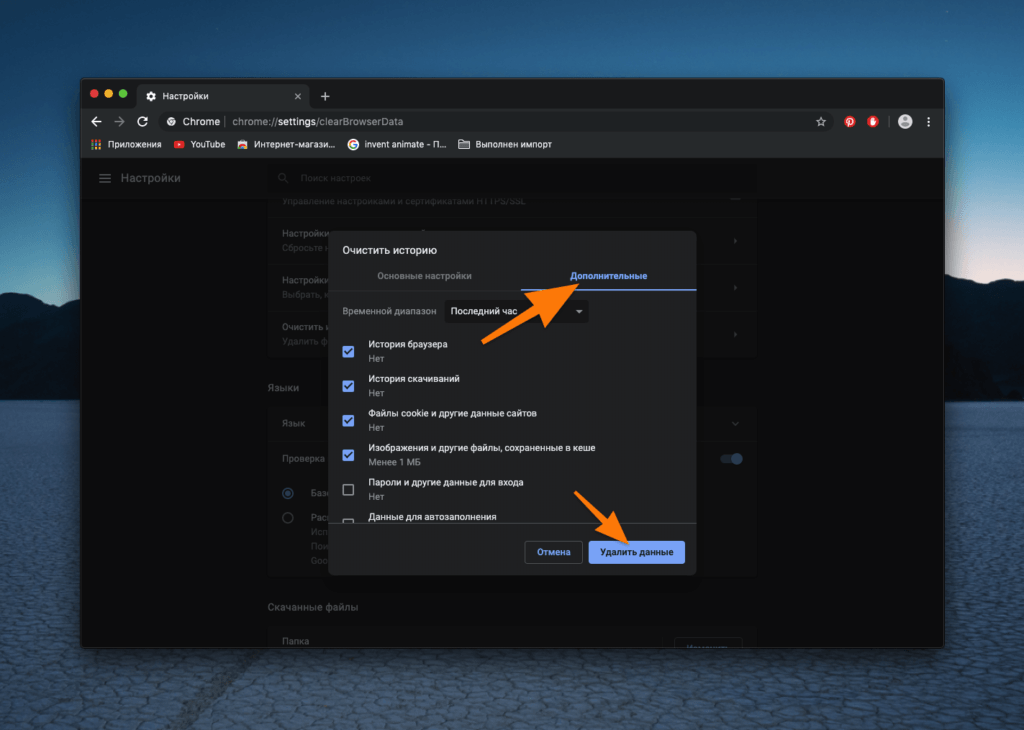The height and width of the screenshot is (730, 1024).
Task: Click the gear icon on Настройки tab
Action: [x=151, y=97]
